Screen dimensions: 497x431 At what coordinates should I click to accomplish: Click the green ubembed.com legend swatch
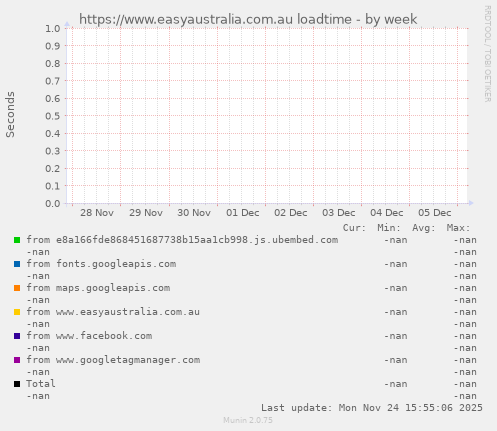[17, 240]
